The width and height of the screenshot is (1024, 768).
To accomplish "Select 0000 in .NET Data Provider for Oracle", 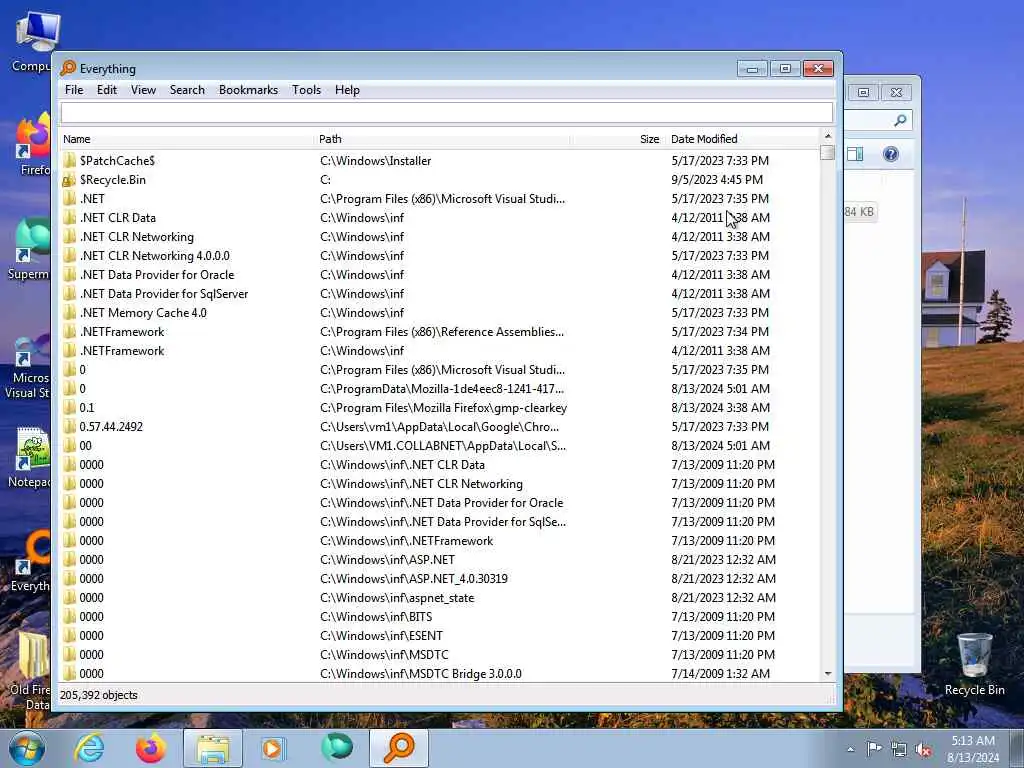I will [91, 502].
